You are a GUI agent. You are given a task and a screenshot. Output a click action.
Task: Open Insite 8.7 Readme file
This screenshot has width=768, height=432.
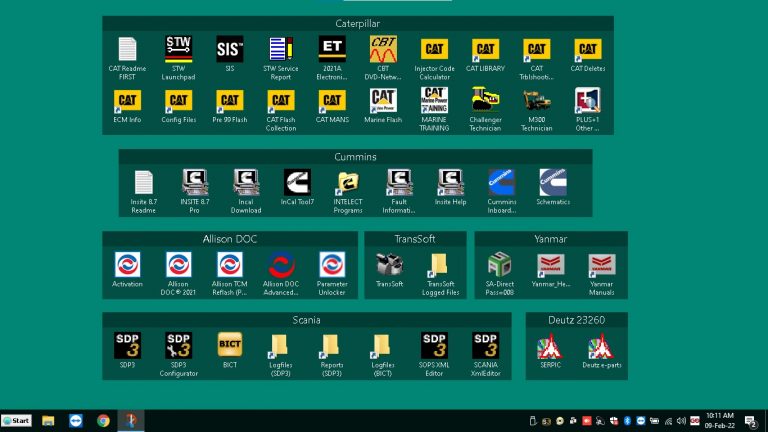pos(144,183)
